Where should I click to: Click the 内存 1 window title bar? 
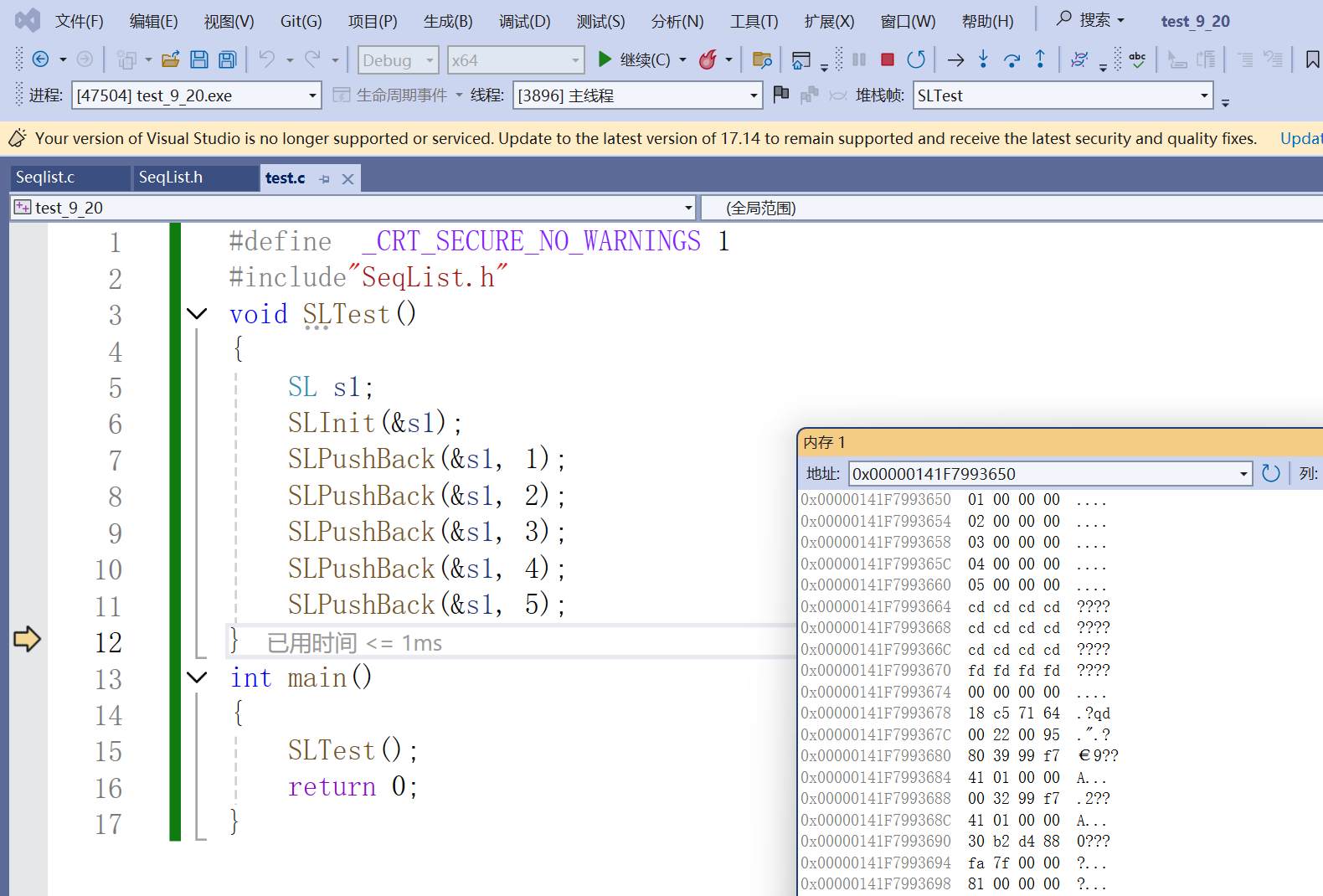[1060, 442]
